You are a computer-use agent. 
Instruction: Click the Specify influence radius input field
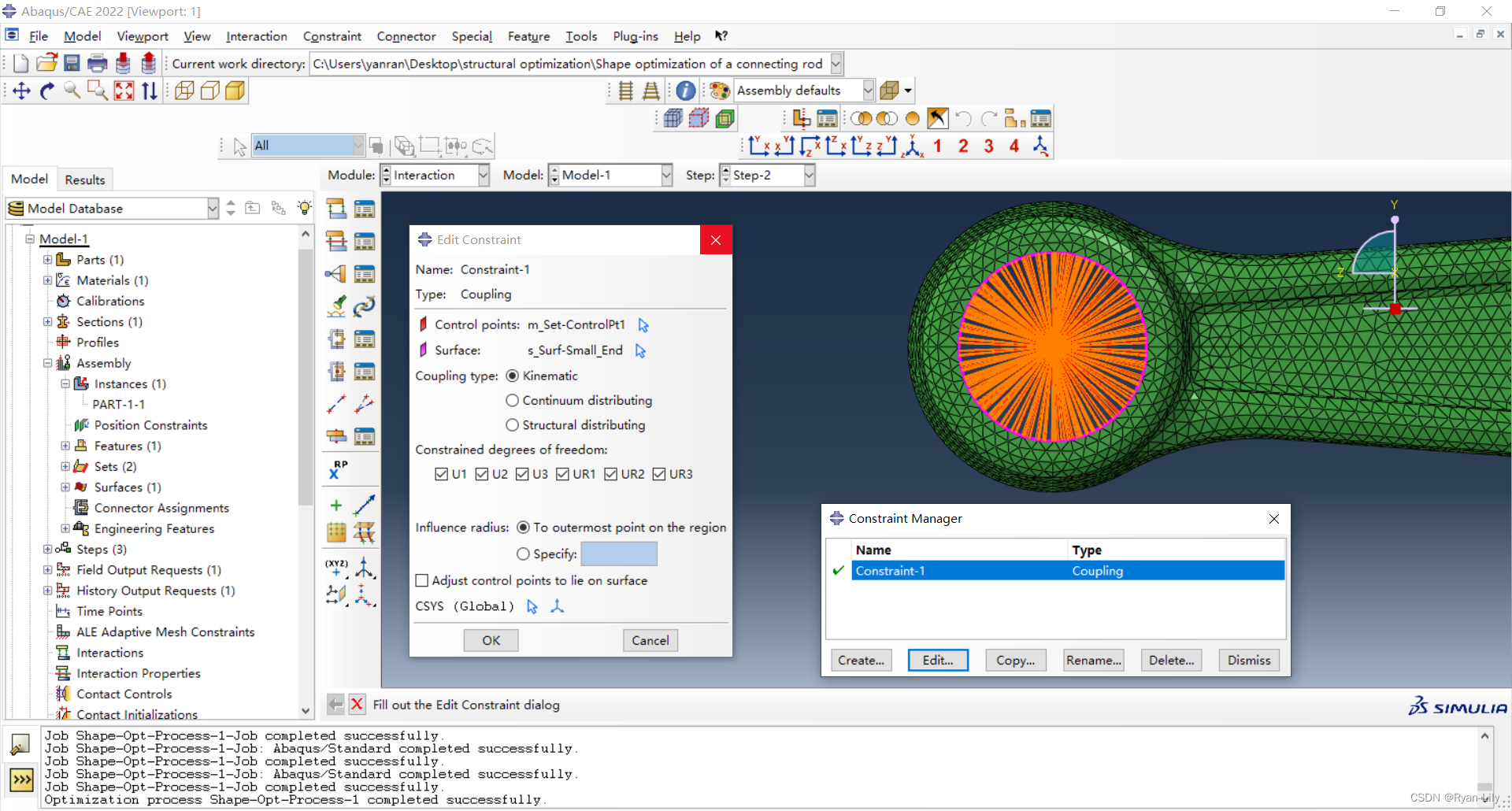[x=619, y=554]
